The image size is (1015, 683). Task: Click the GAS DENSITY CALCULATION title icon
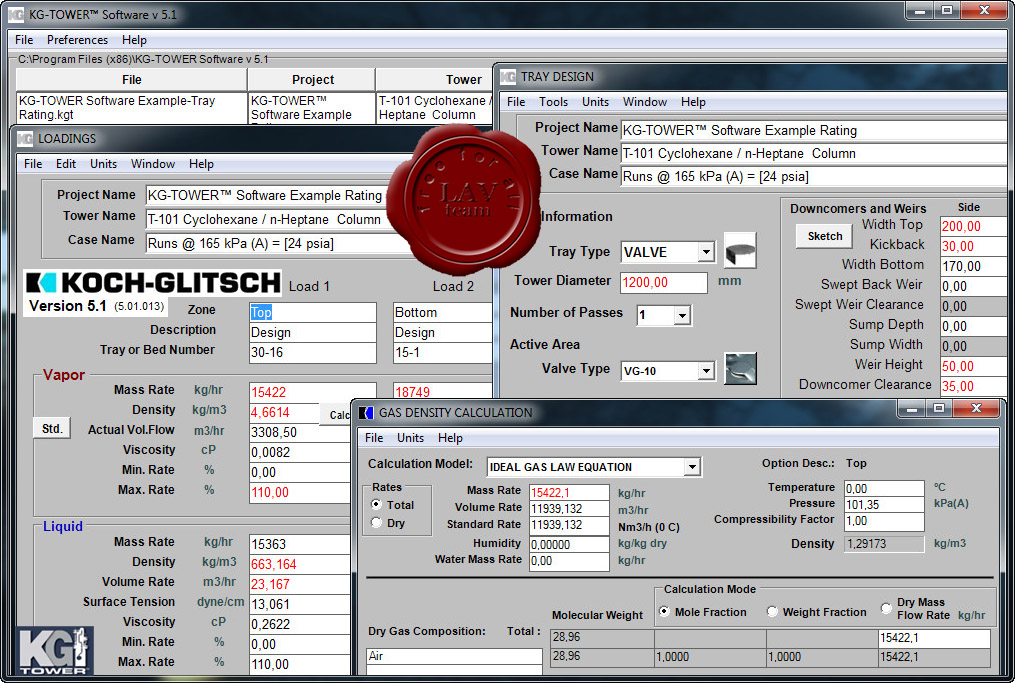coord(366,412)
